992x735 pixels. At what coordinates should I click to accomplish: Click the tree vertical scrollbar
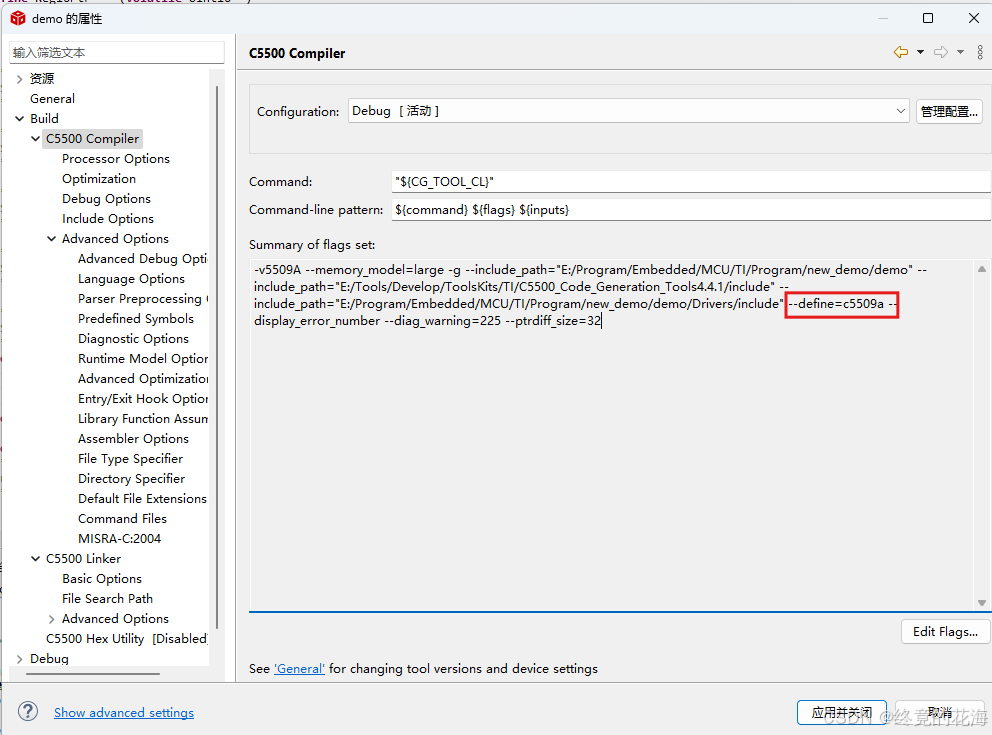(217, 357)
